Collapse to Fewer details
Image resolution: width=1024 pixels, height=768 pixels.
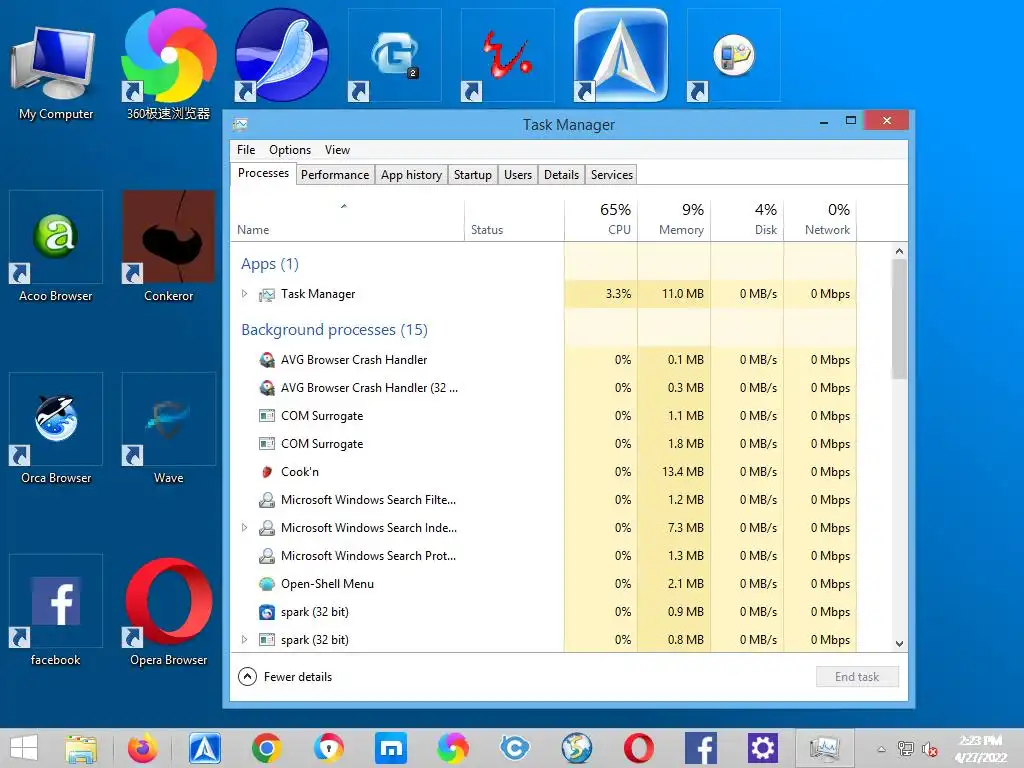tap(285, 677)
